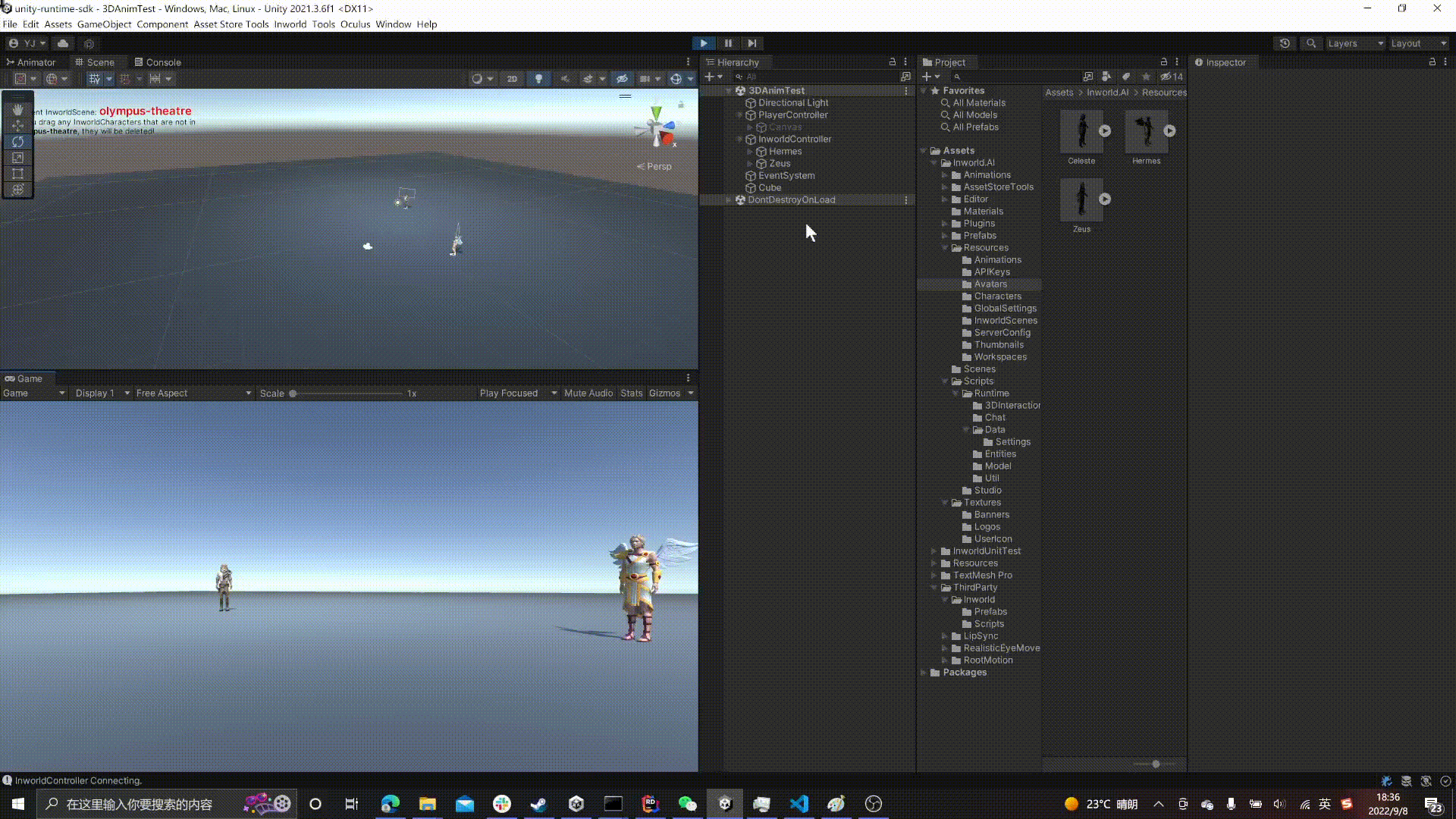Screen dimensions: 1456x819
Task: Toggle hidden packages count icon in Project
Action: click(1172, 77)
